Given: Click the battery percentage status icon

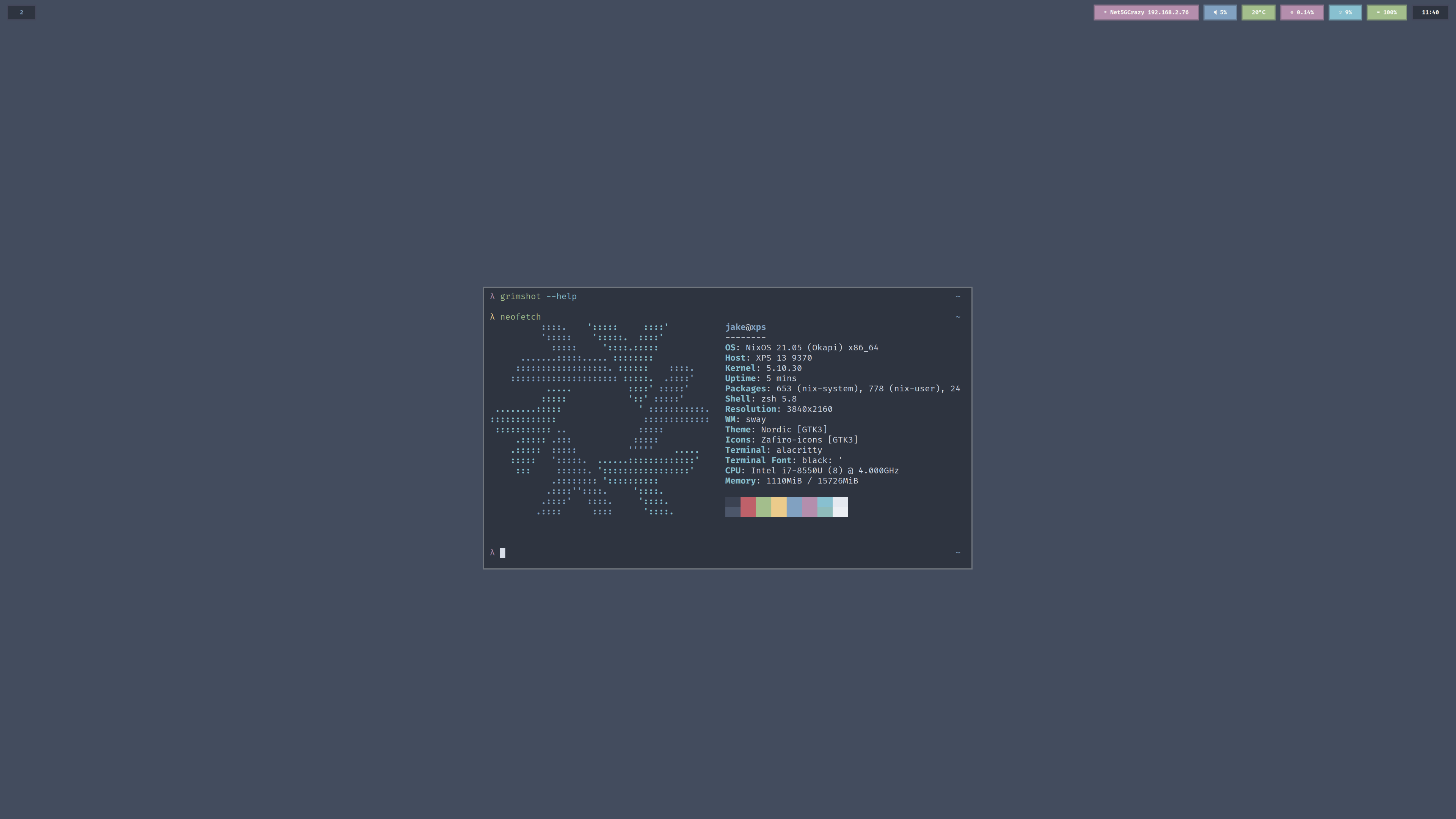Looking at the screenshot, I should click(x=1386, y=12).
